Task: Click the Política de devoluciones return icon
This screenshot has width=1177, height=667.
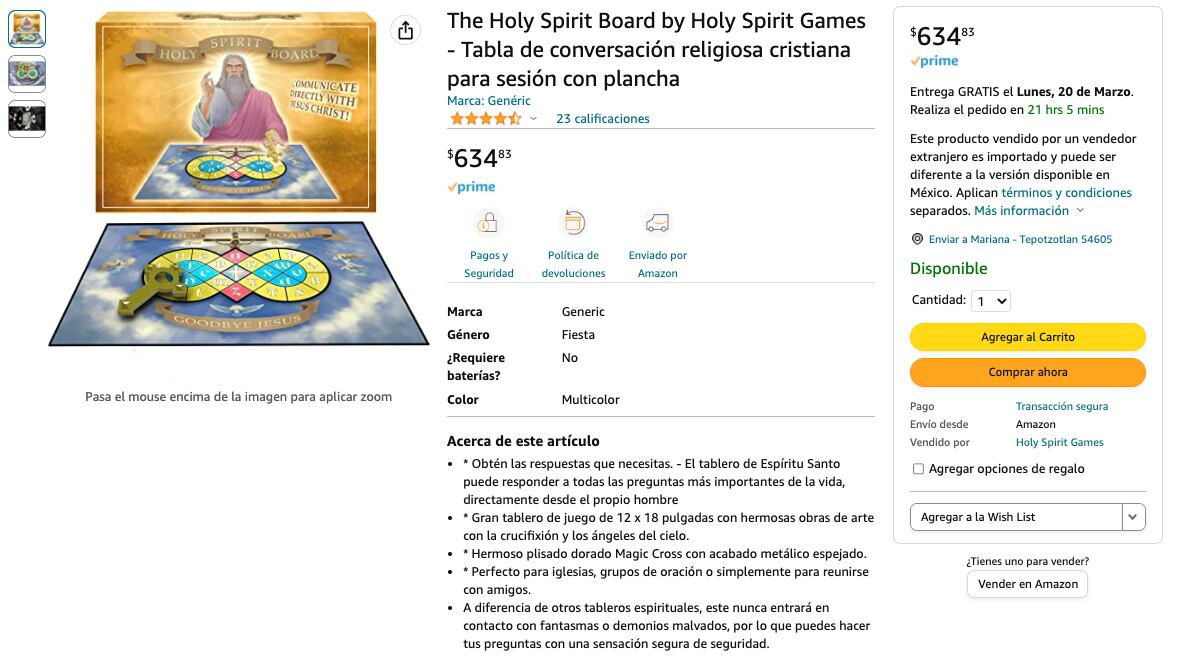Action: (573, 221)
